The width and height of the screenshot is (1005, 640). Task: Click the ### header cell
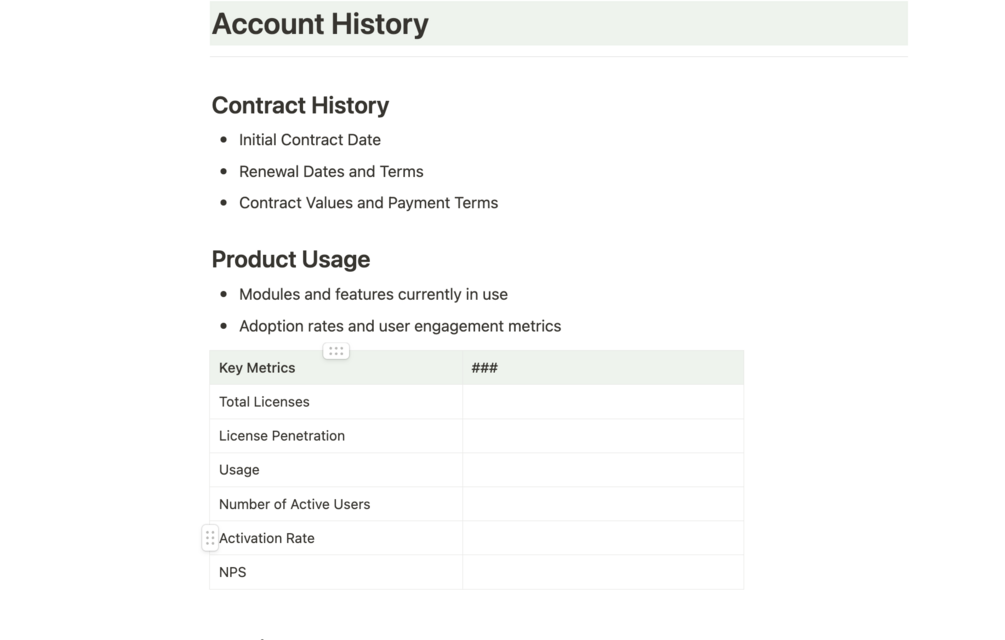coord(603,368)
